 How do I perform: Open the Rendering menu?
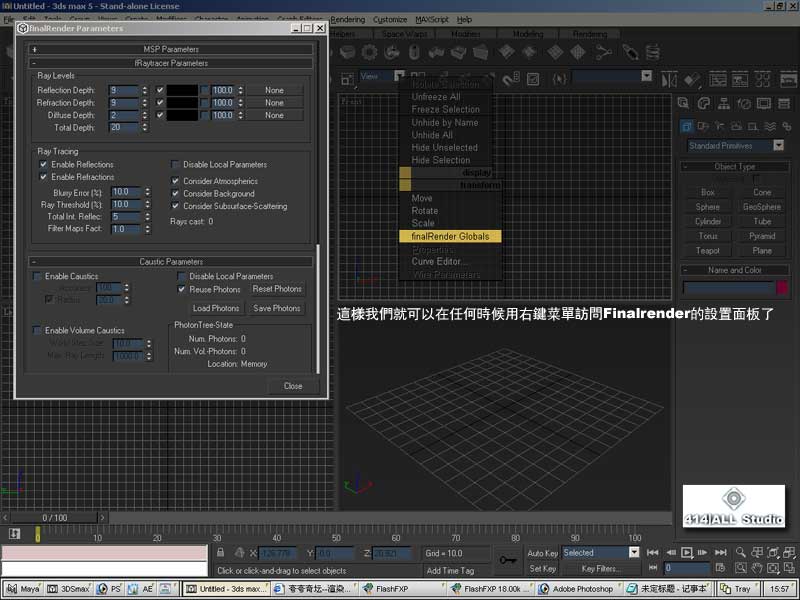click(x=347, y=19)
